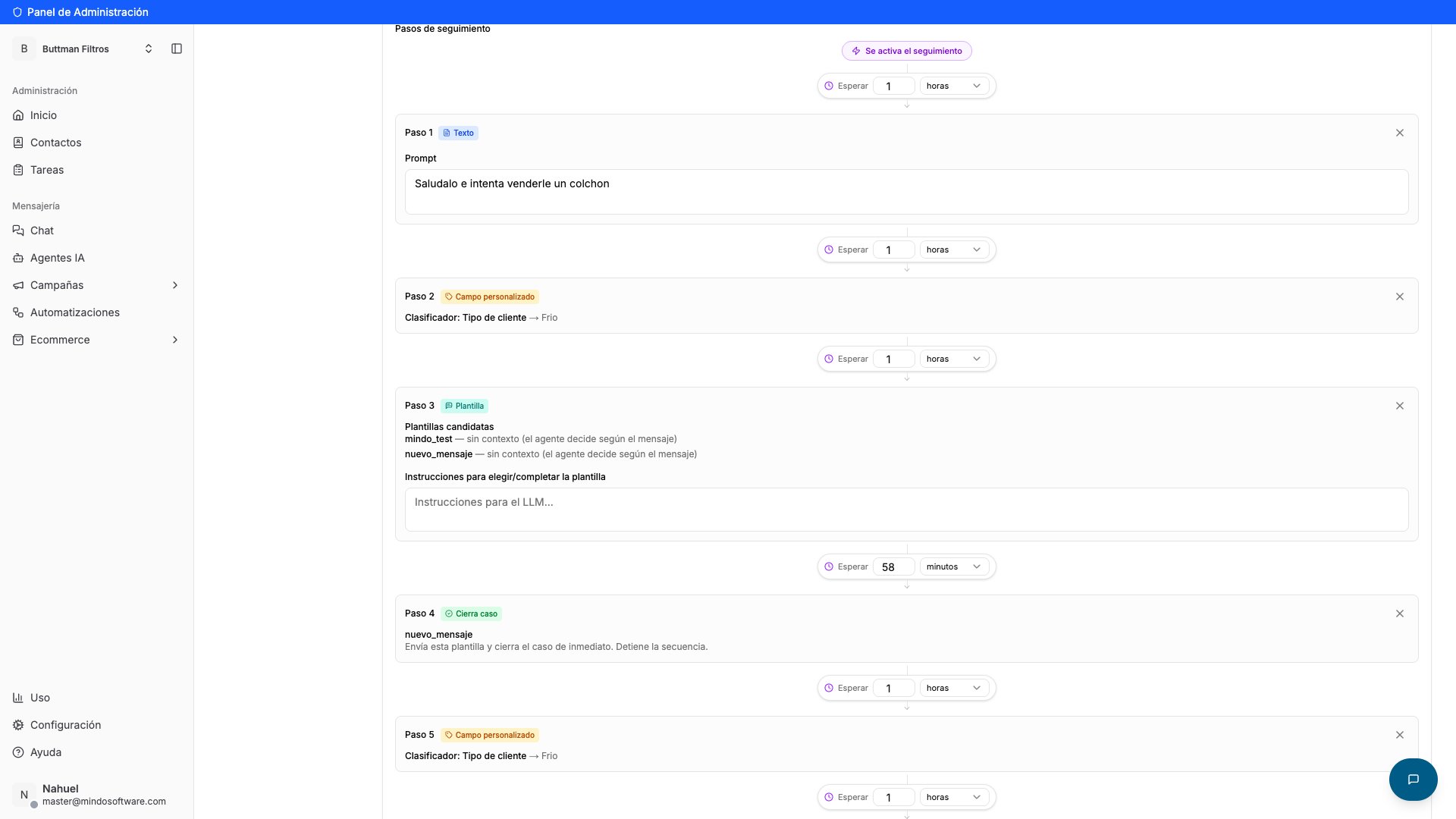Edit wait value after Paso 5
Screen dimensions: 1456x819
pos(893,797)
